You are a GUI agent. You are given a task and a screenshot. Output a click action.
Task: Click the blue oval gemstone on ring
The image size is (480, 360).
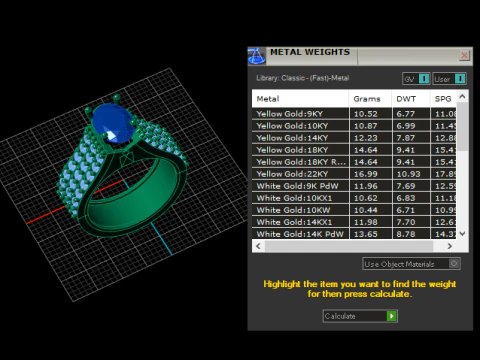(x=113, y=123)
